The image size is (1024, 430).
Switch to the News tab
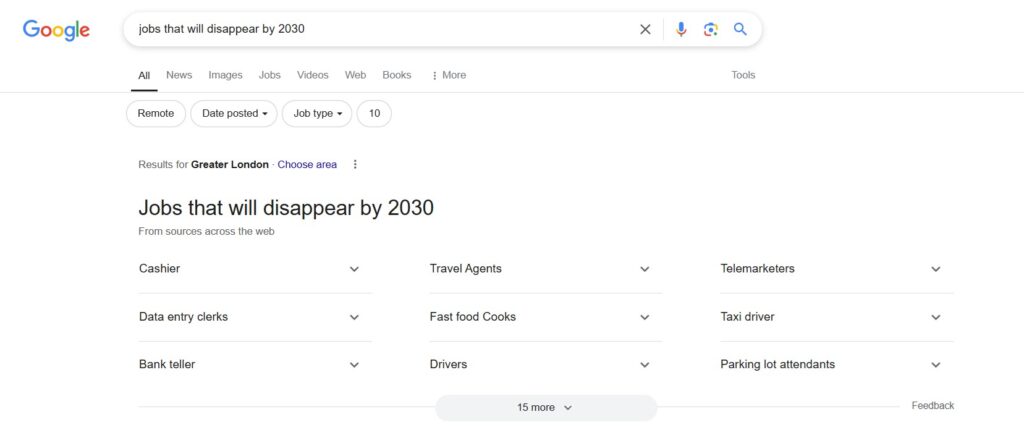(179, 75)
